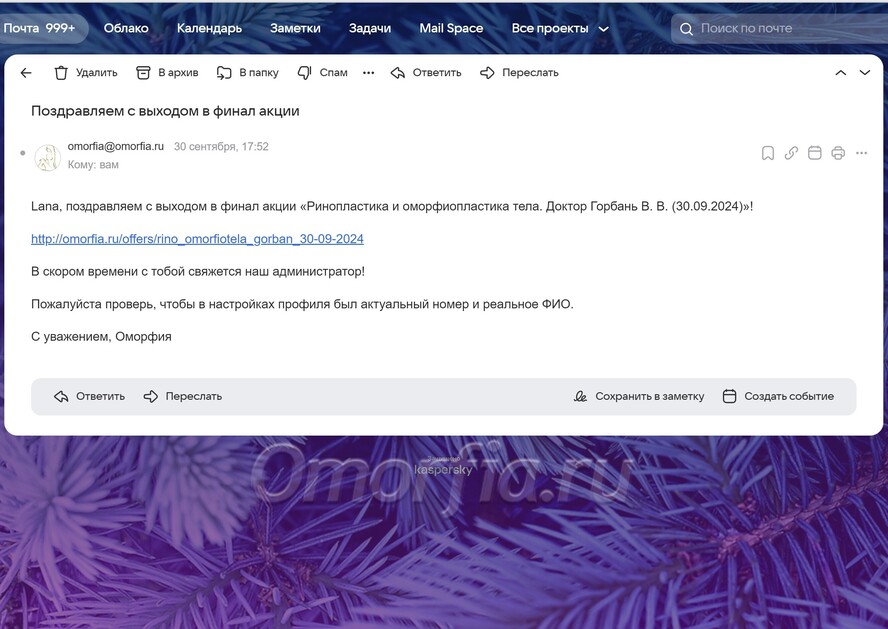The height and width of the screenshot is (629, 888).
Task: Click the Кому: вам recipient line
Action: click(x=93, y=165)
